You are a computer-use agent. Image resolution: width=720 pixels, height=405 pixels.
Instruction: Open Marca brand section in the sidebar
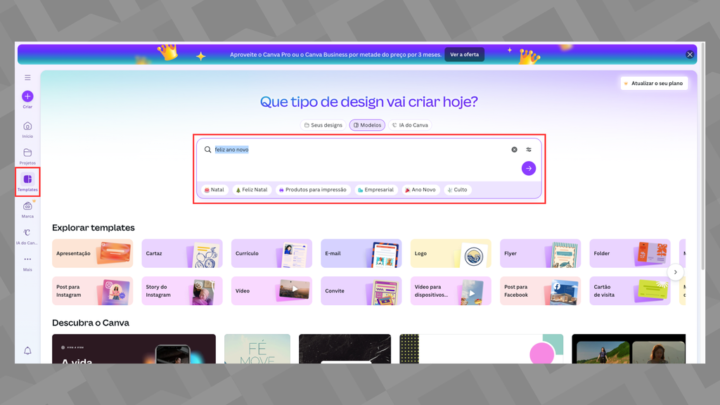tap(28, 209)
